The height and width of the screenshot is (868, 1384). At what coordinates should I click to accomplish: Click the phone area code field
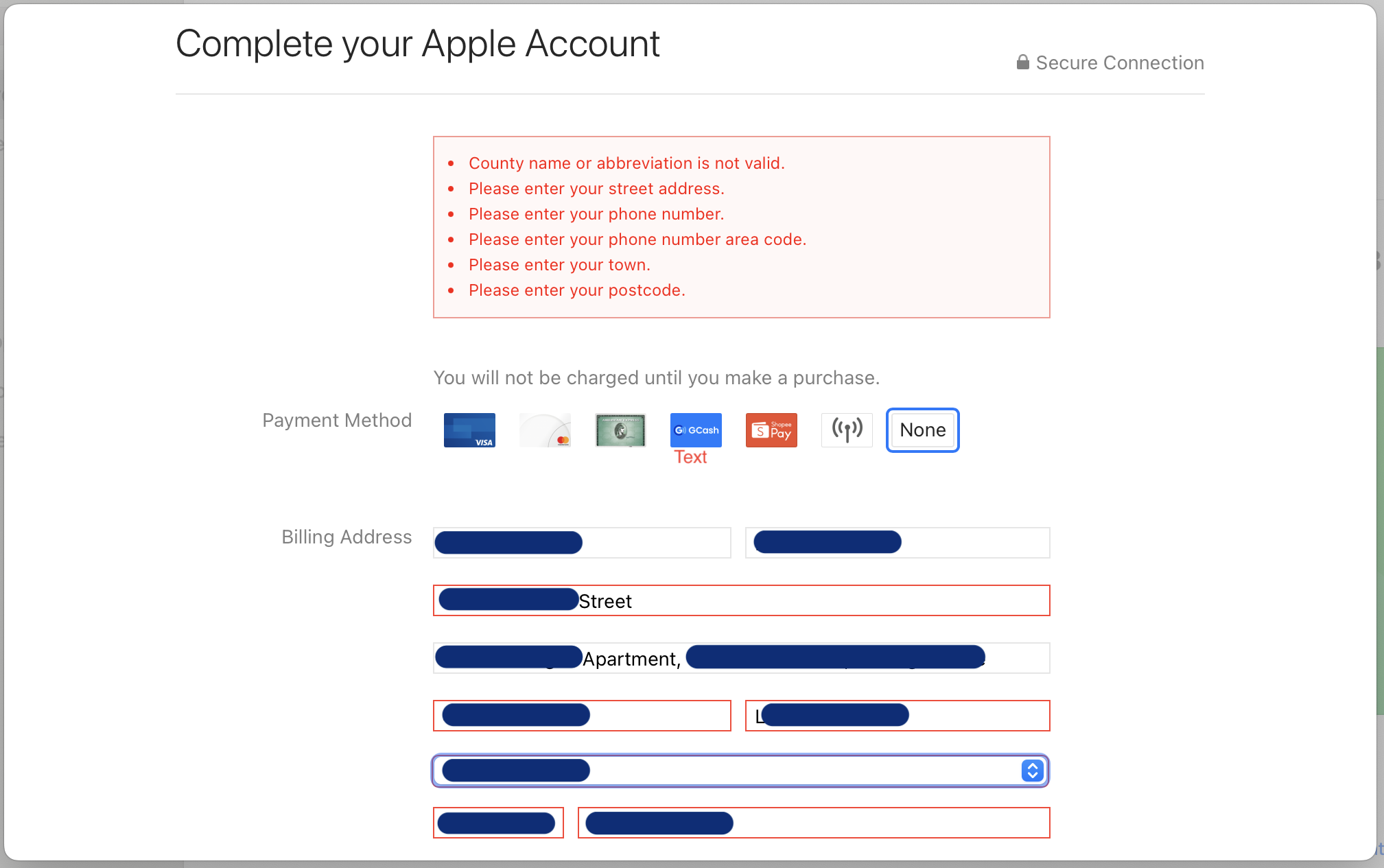[498, 823]
